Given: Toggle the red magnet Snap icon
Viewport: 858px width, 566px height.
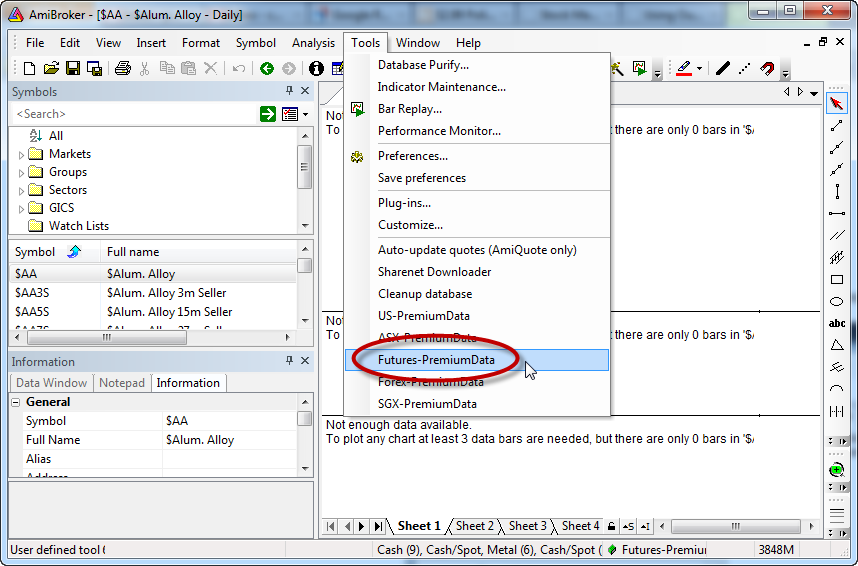Looking at the screenshot, I should point(767,68).
